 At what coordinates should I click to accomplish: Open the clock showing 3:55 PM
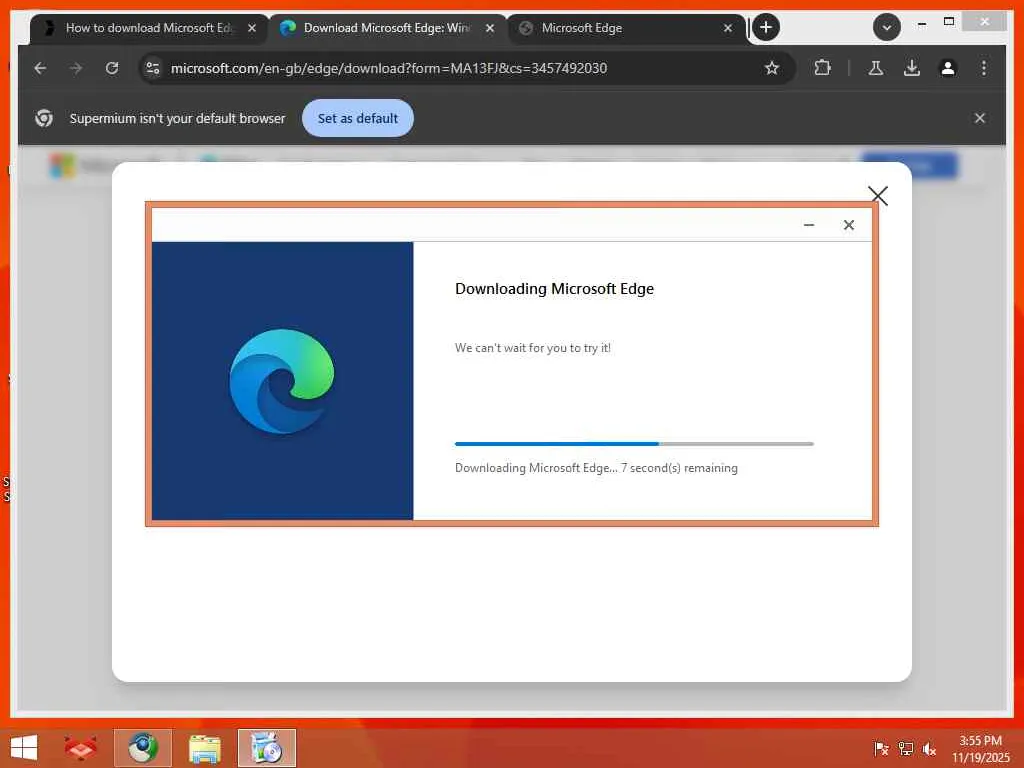980,748
